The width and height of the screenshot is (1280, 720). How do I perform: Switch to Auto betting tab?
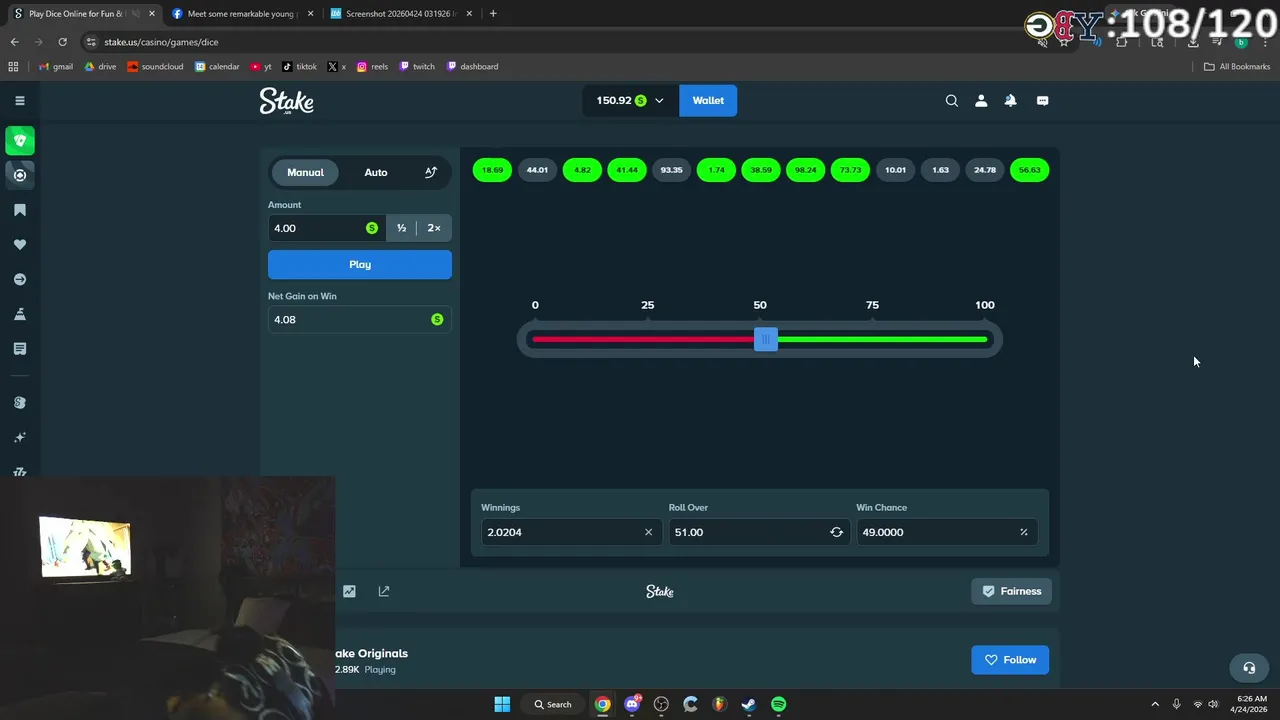376,172
